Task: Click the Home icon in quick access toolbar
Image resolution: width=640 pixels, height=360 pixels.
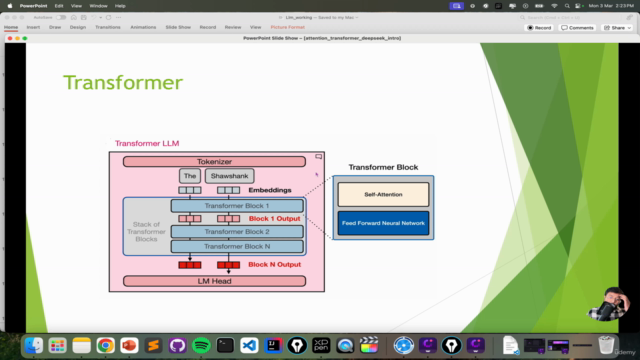Action: pos(73,18)
